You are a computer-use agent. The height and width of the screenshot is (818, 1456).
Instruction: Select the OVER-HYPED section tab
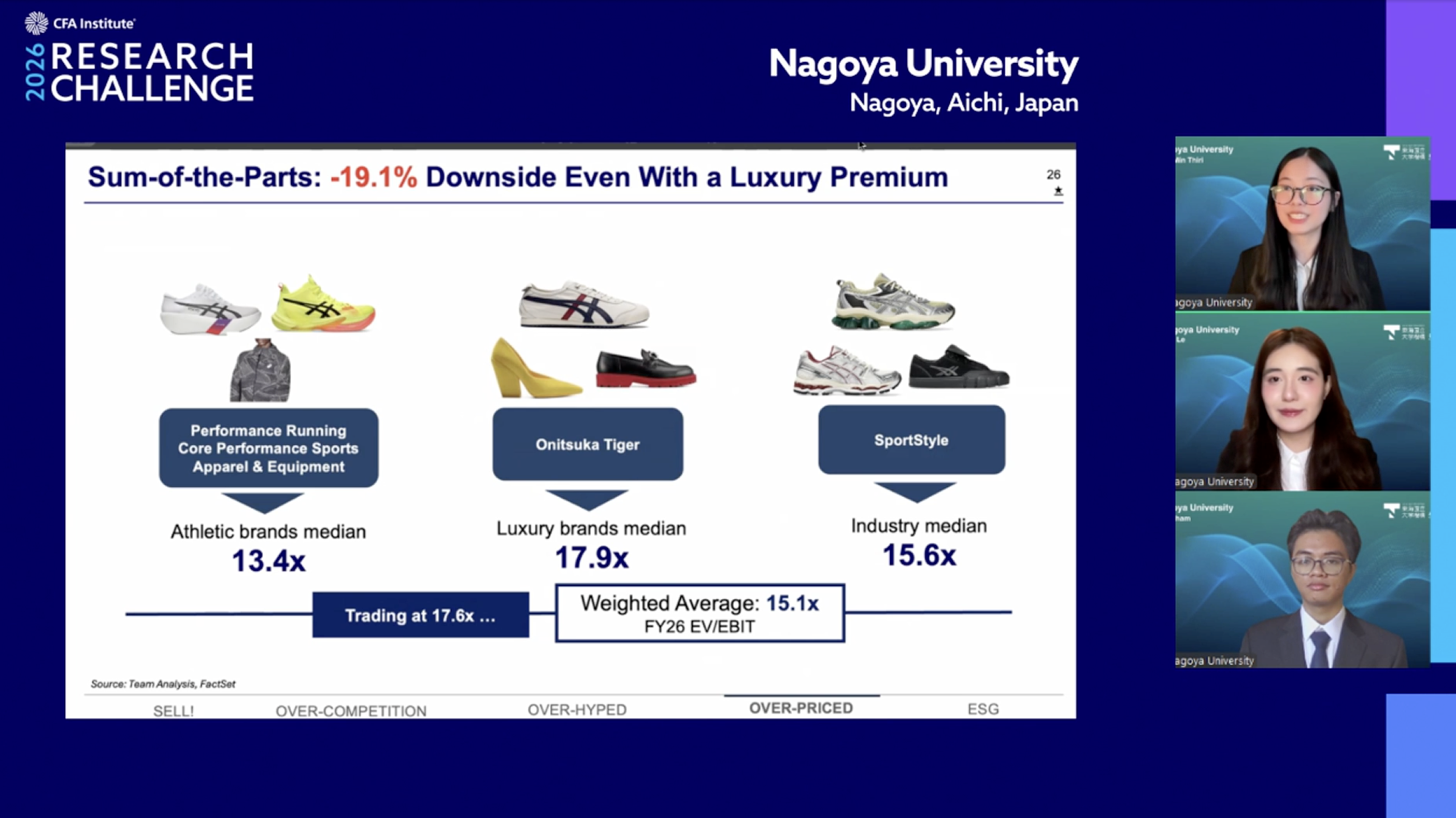[x=577, y=710]
